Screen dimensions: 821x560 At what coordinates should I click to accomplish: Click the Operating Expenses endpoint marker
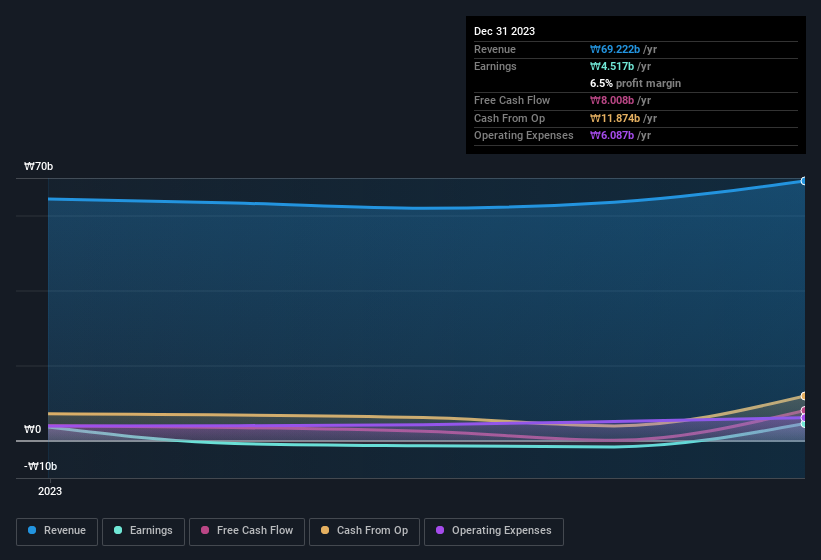pyautogui.click(x=803, y=418)
